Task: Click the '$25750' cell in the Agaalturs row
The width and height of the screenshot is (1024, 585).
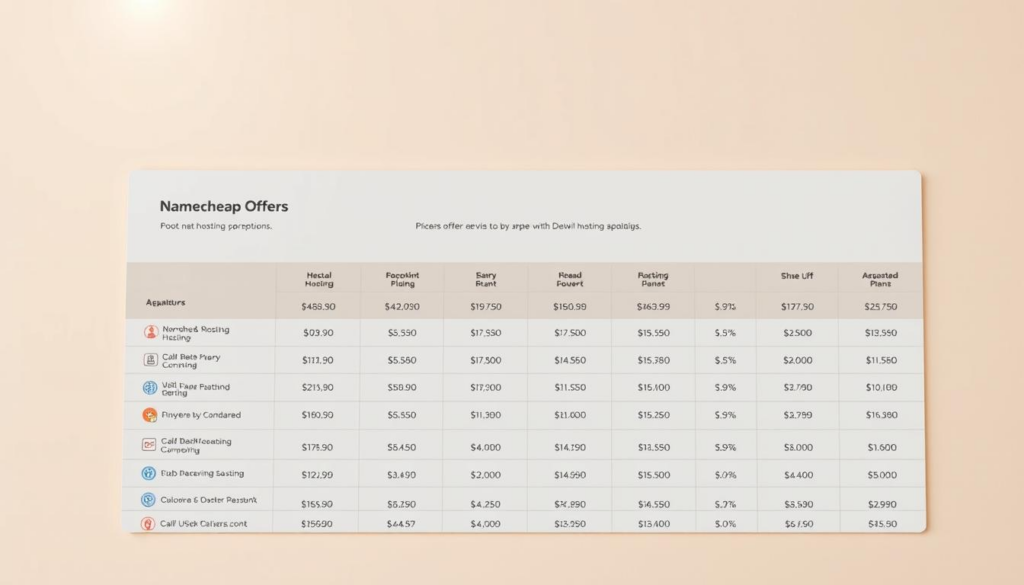Action: (880, 306)
